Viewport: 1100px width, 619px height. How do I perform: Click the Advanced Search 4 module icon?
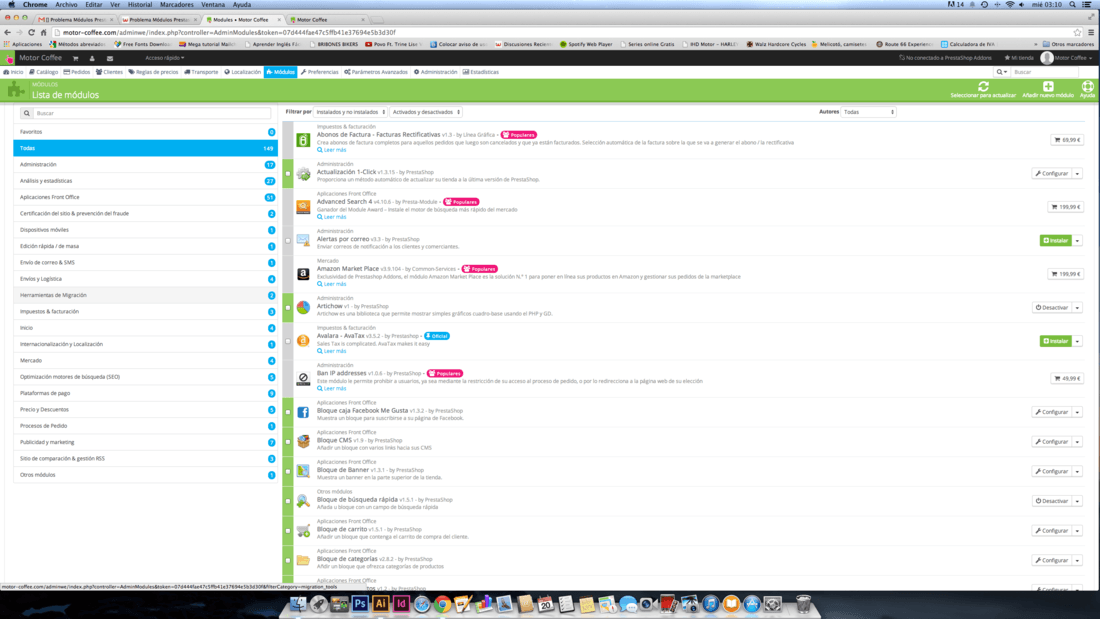(x=303, y=207)
